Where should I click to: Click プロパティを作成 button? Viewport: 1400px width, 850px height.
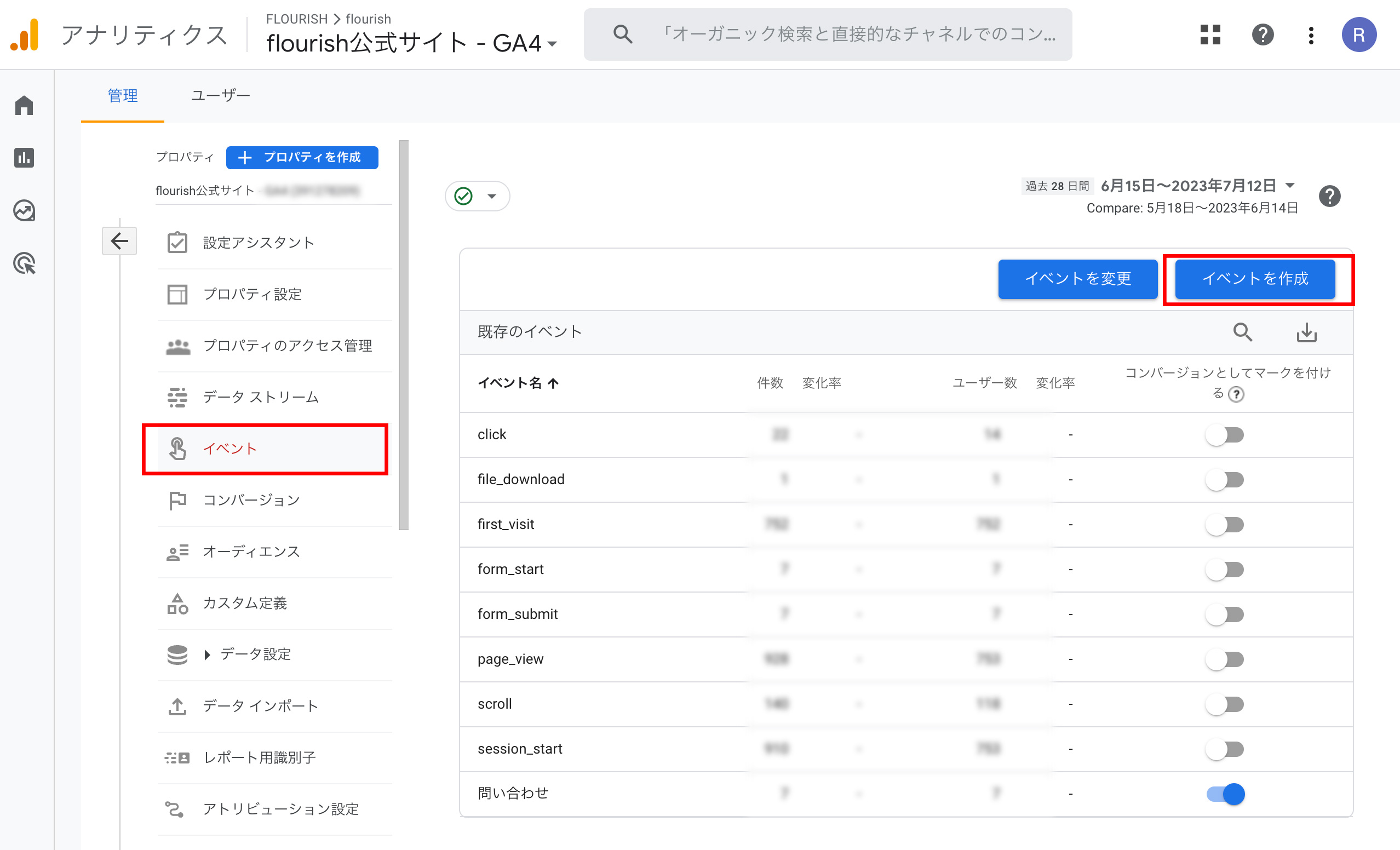coord(302,157)
